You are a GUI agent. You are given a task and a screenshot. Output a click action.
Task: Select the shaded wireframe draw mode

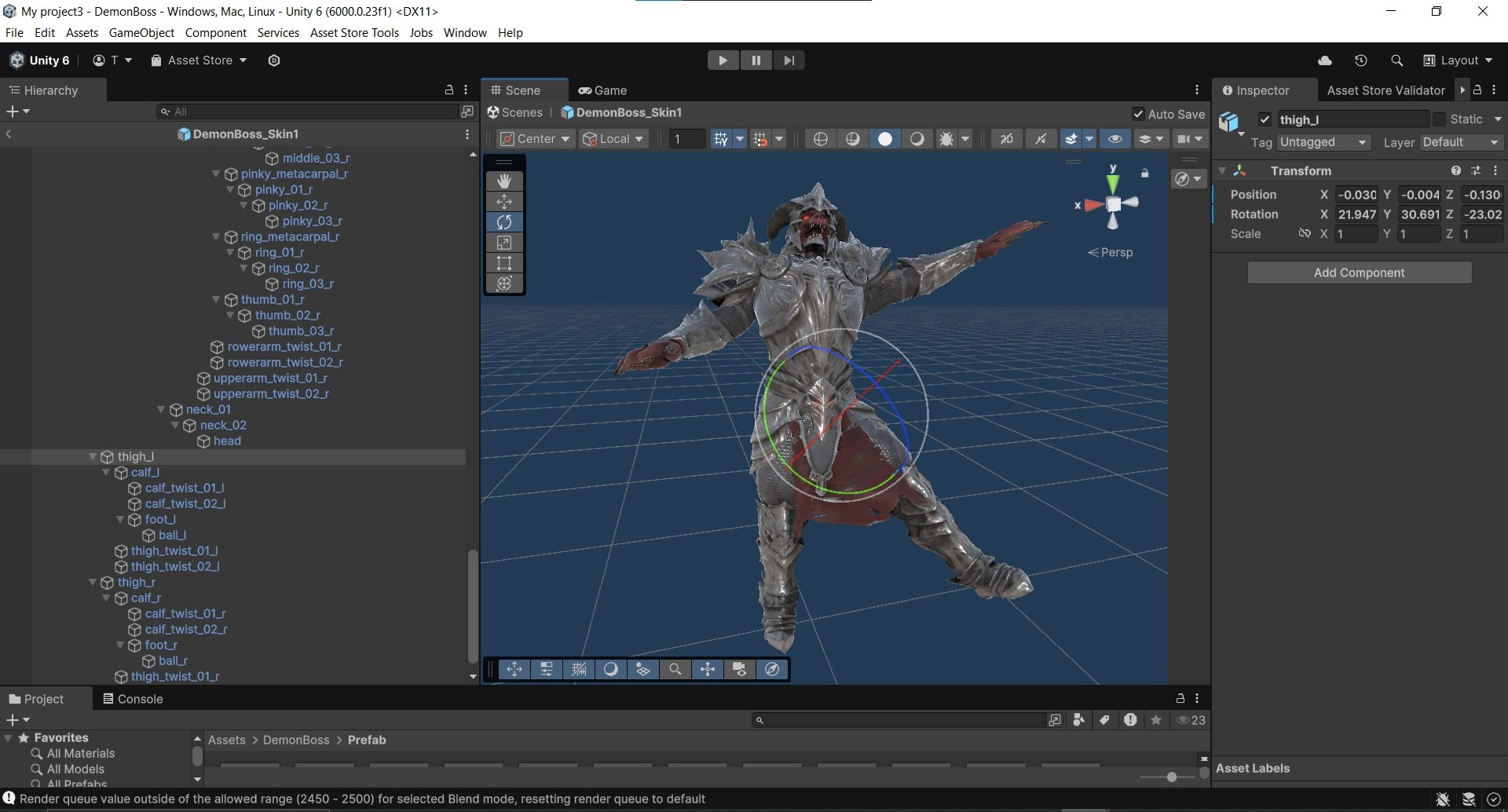[x=853, y=139]
